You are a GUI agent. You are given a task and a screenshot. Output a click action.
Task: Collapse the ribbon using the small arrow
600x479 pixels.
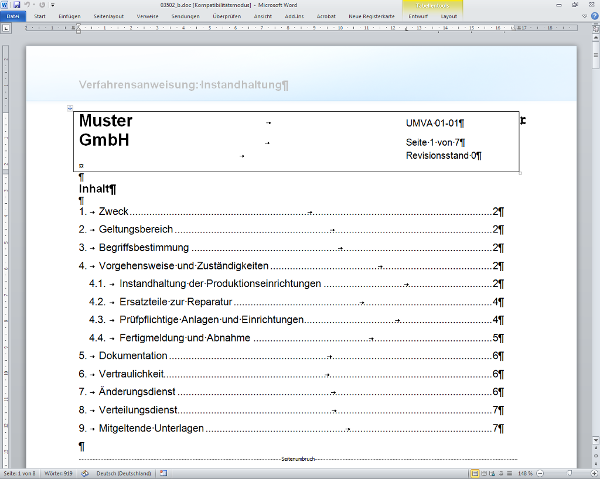584,16
